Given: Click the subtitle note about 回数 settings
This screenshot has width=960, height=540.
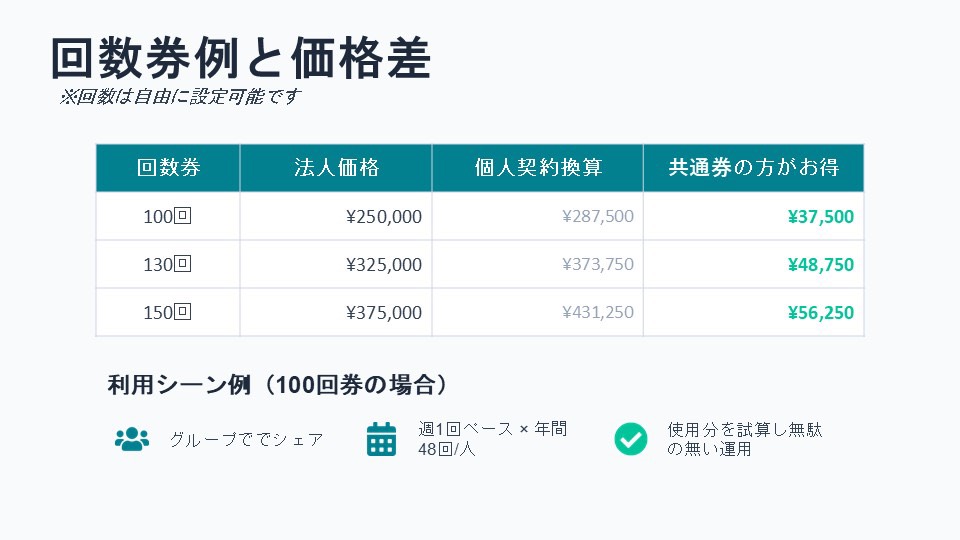Looking at the screenshot, I should [x=180, y=97].
